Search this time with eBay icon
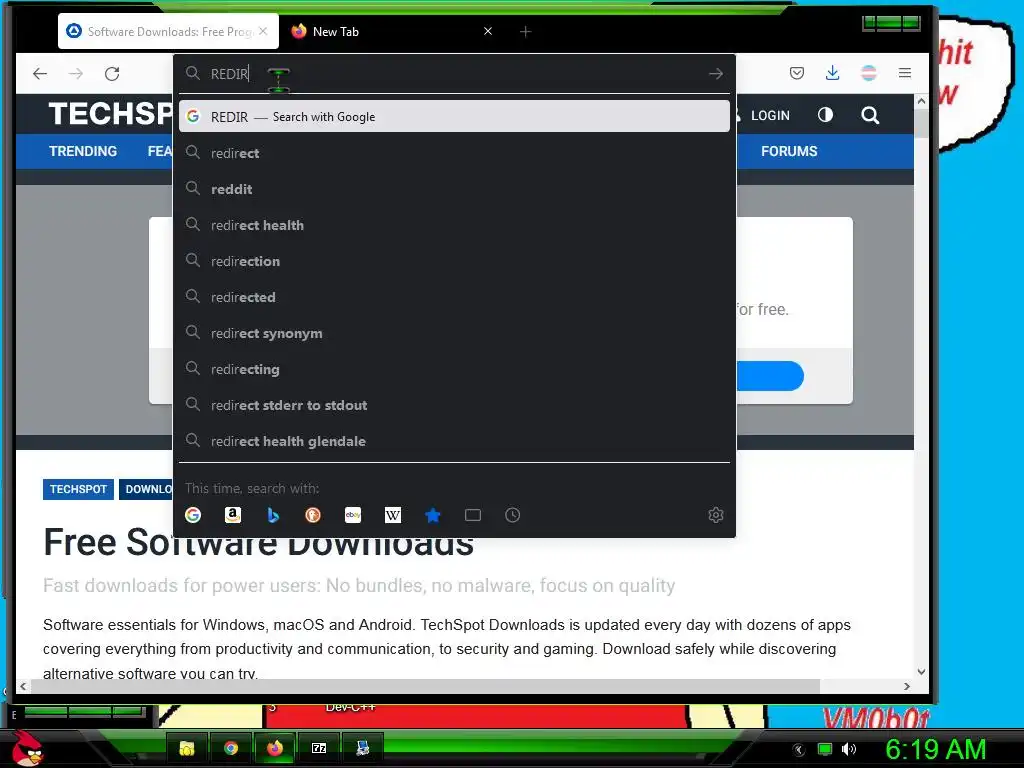 [353, 515]
